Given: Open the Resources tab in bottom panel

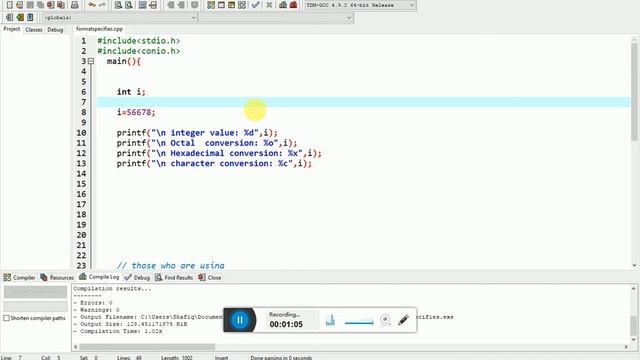Looking at the screenshot, I should tap(57, 278).
